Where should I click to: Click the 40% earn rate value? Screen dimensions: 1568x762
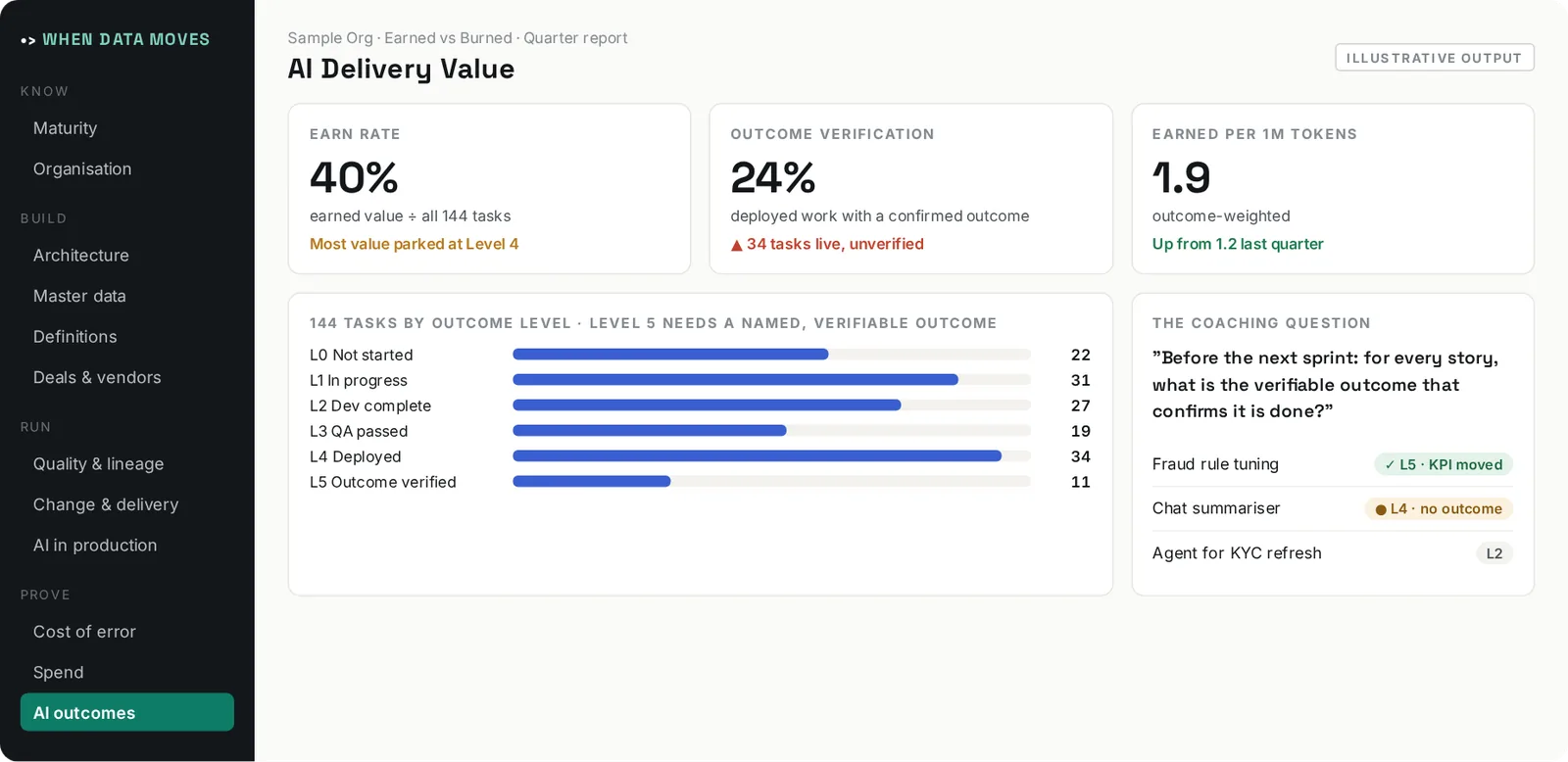(354, 178)
